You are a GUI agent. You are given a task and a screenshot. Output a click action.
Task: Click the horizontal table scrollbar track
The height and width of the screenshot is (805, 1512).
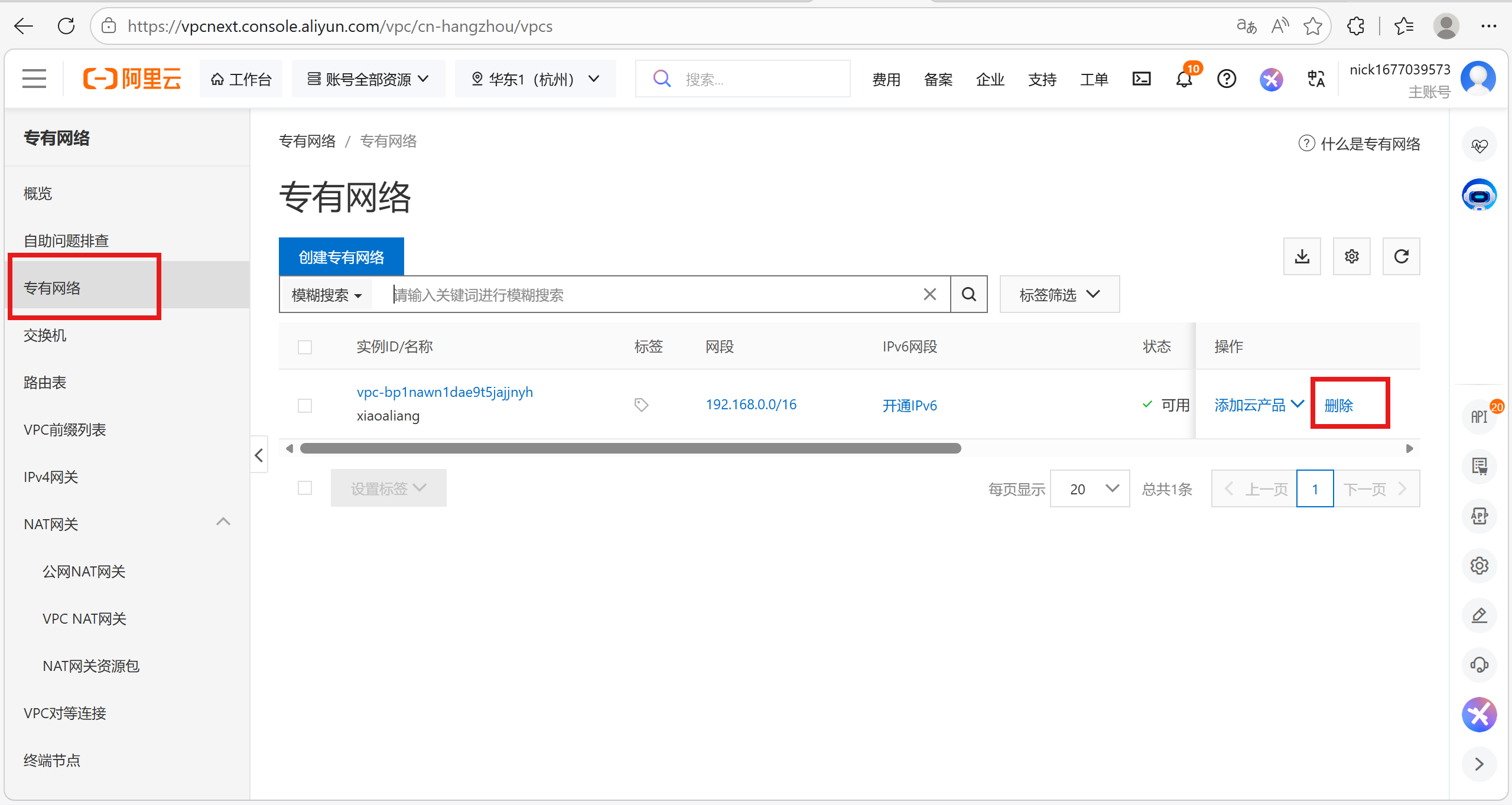coord(1182,448)
